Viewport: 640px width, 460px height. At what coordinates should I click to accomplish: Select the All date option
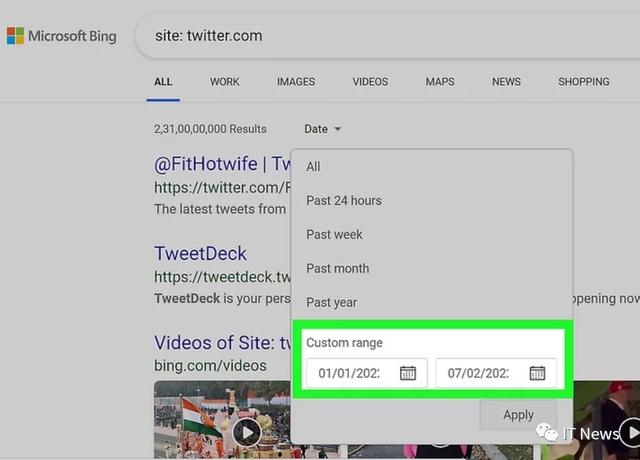314,167
